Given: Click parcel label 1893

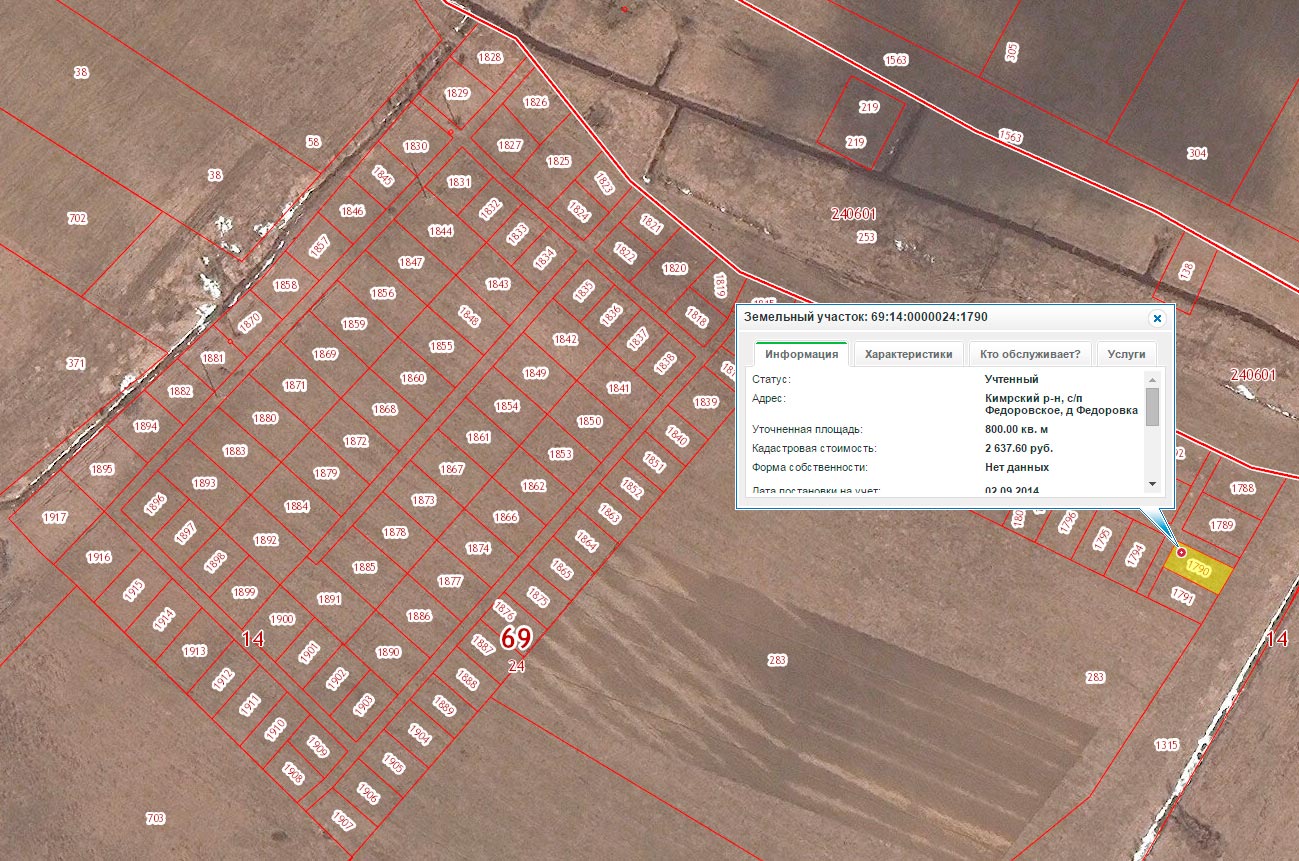Looking at the screenshot, I should (x=204, y=483).
